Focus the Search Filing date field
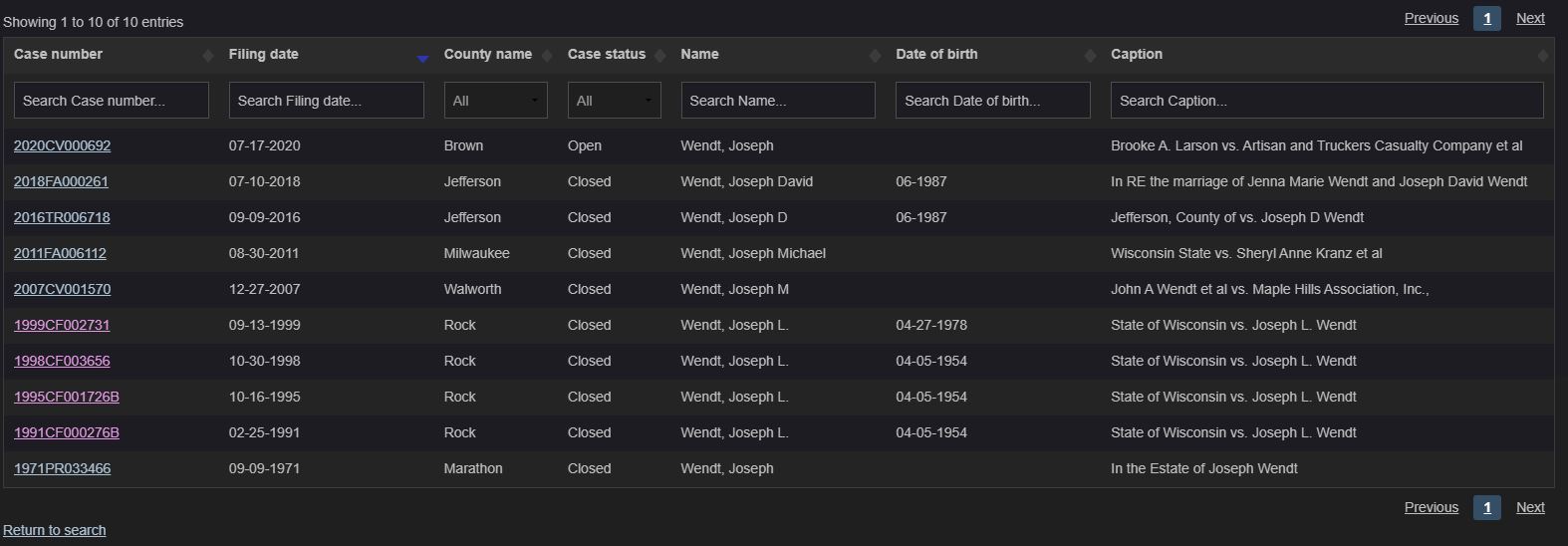This screenshot has width=1568, height=546. [x=327, y=101]
